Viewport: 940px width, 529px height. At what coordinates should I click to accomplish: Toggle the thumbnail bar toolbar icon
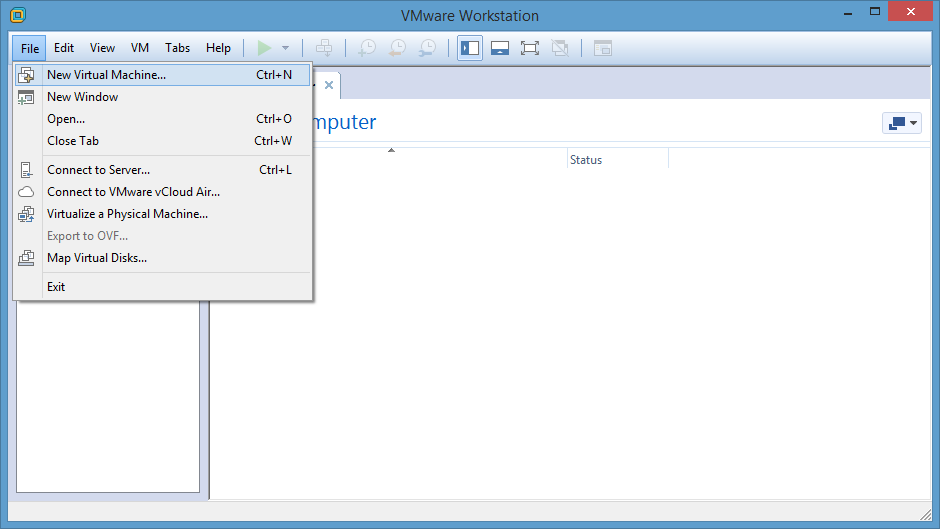pyautogui.click(x=500, y=48)
